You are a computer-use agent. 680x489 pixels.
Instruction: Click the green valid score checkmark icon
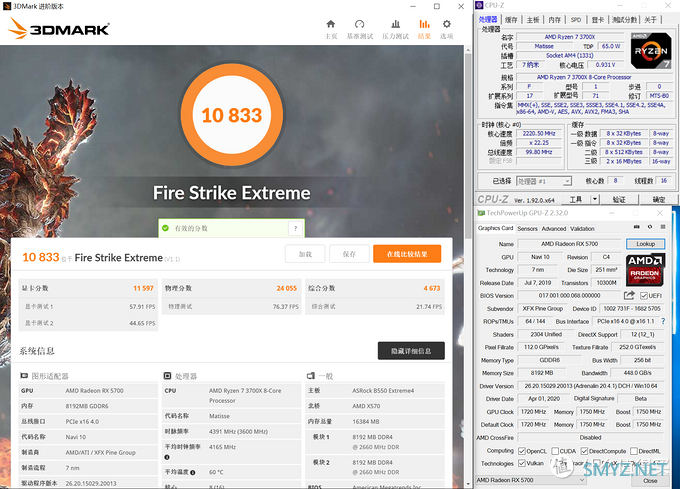click(165, 228)
